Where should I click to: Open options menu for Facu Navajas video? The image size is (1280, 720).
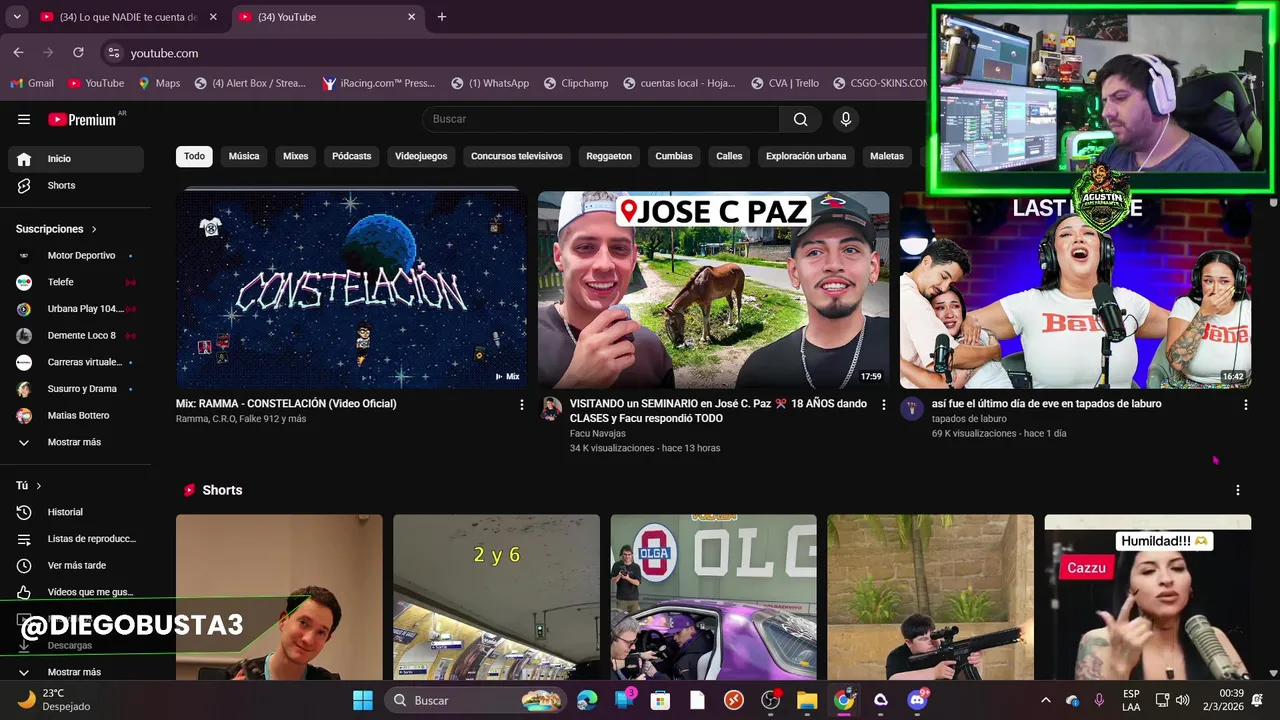(x=883, y=404)
